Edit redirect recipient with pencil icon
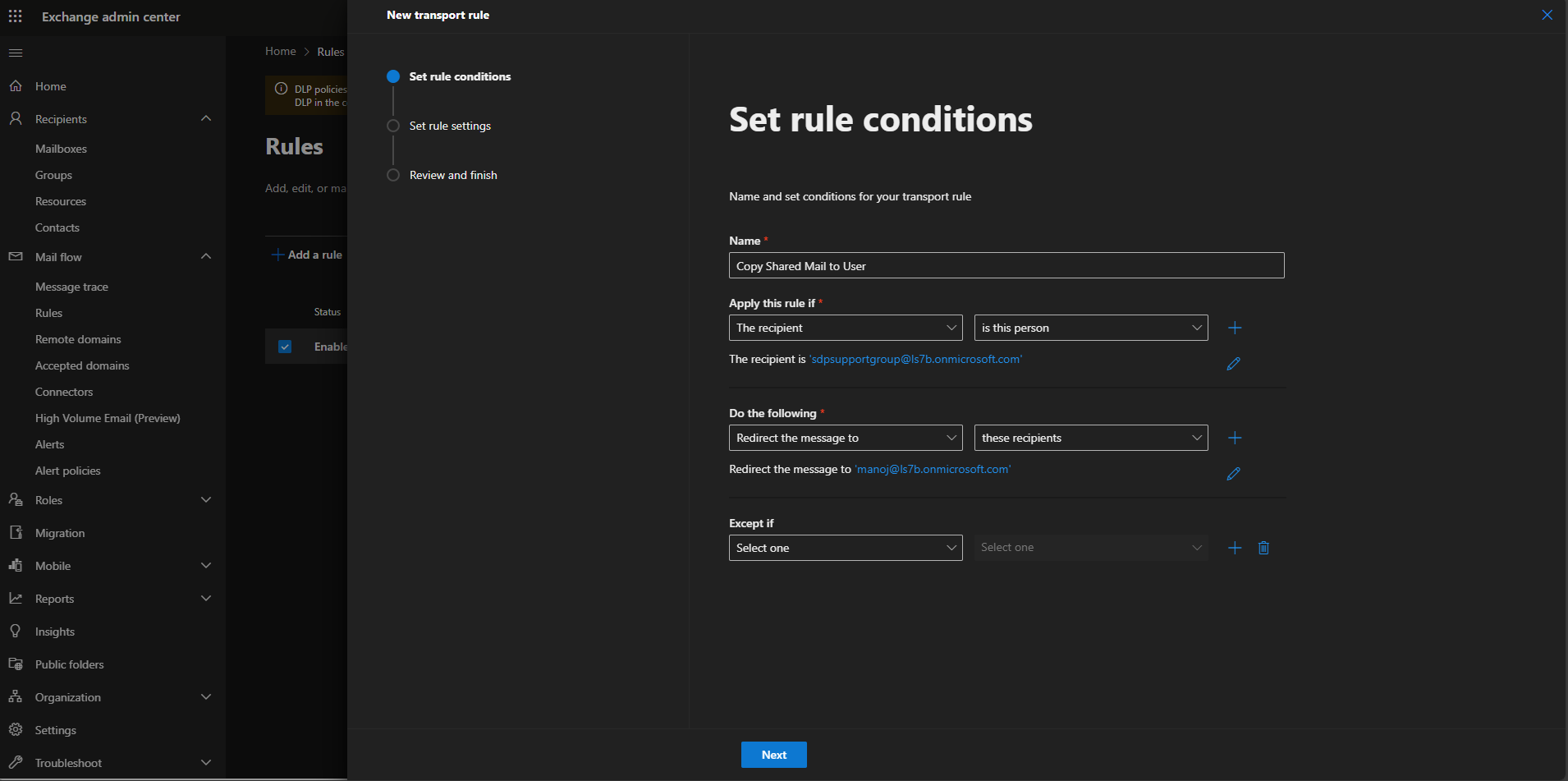 pos(1233,474)
